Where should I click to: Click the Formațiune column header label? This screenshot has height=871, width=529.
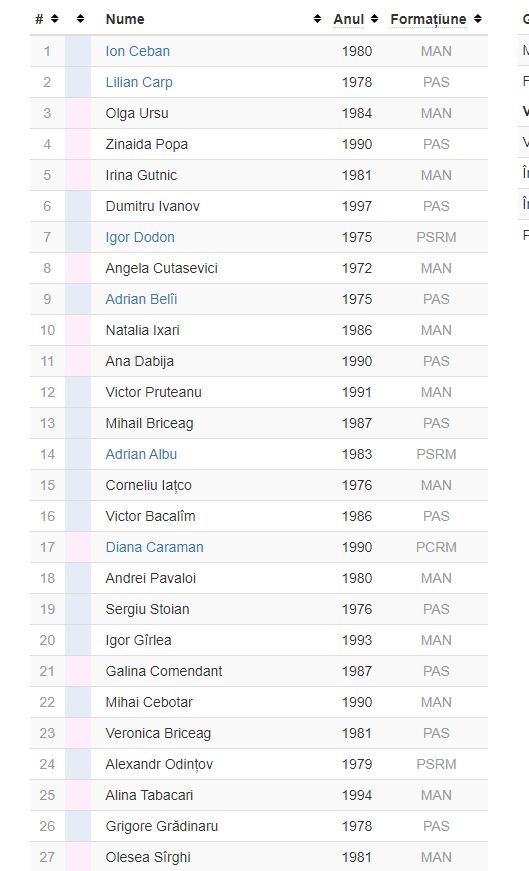(428, 19)
